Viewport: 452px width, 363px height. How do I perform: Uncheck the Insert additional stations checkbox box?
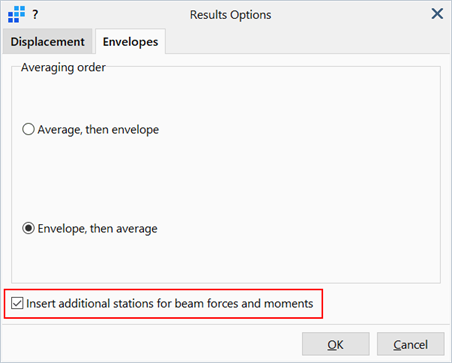(17, 303)
